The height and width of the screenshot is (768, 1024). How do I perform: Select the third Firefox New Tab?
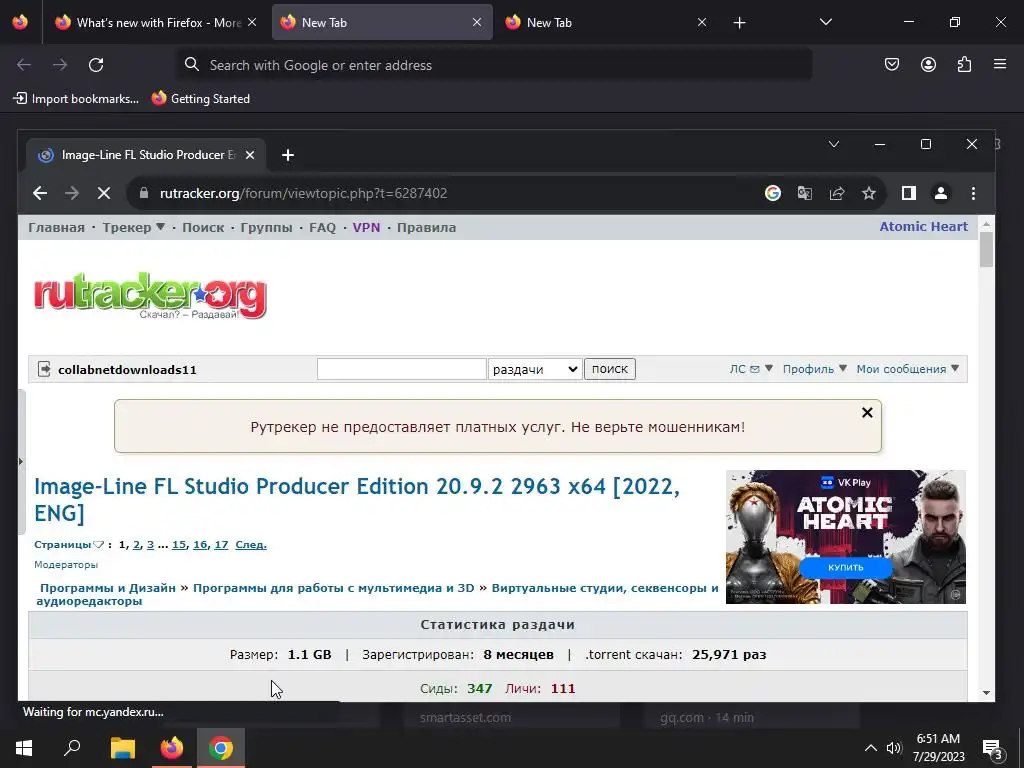[x=606, y=23]
